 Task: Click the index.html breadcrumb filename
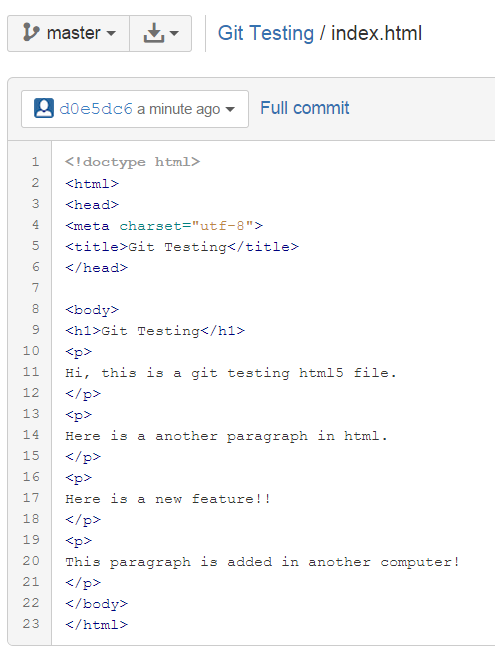pyautogui.click(x=376, y=33)
